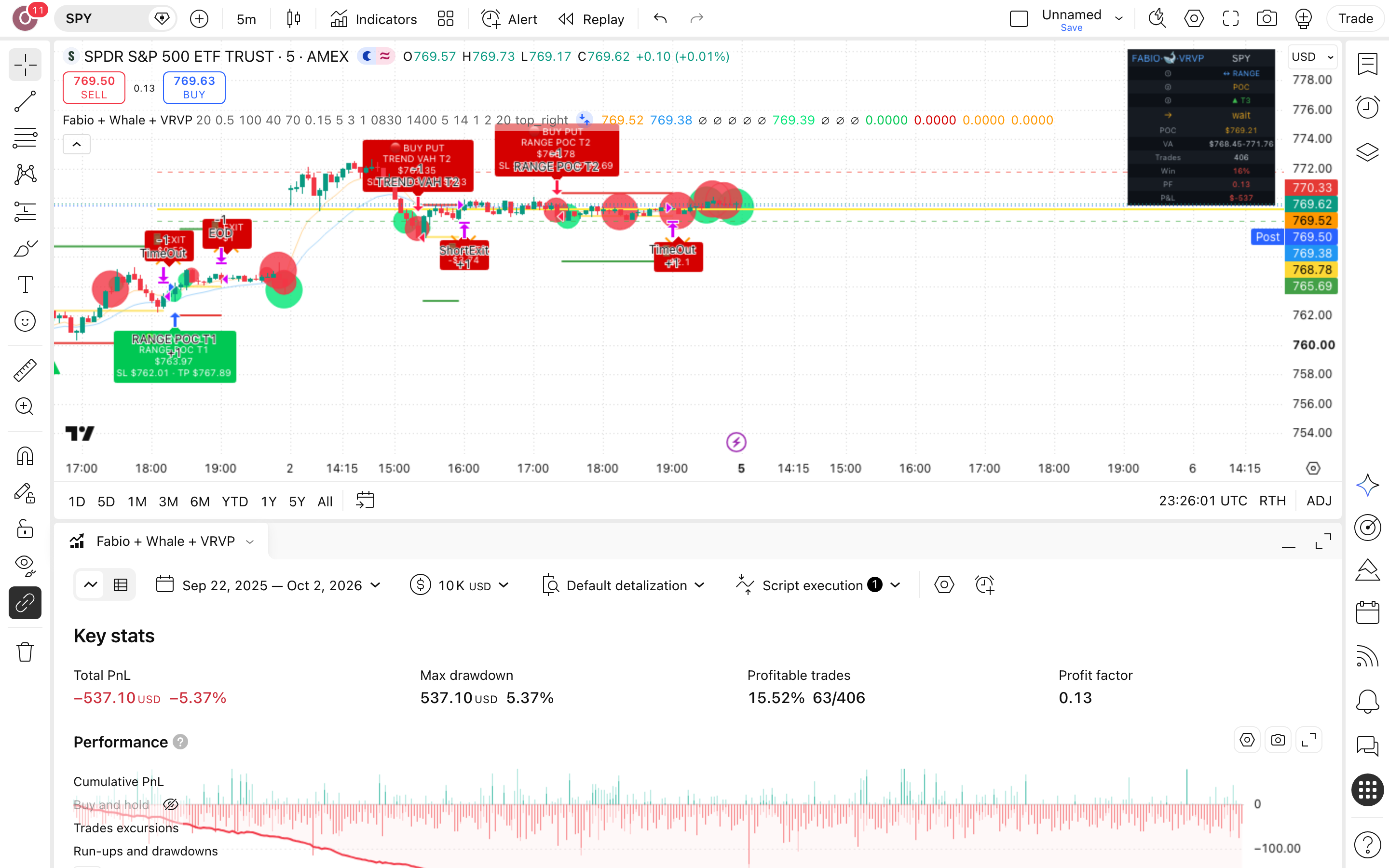Select the ruler measure tool
The image size is (1389, 868).
coord(25,370)
